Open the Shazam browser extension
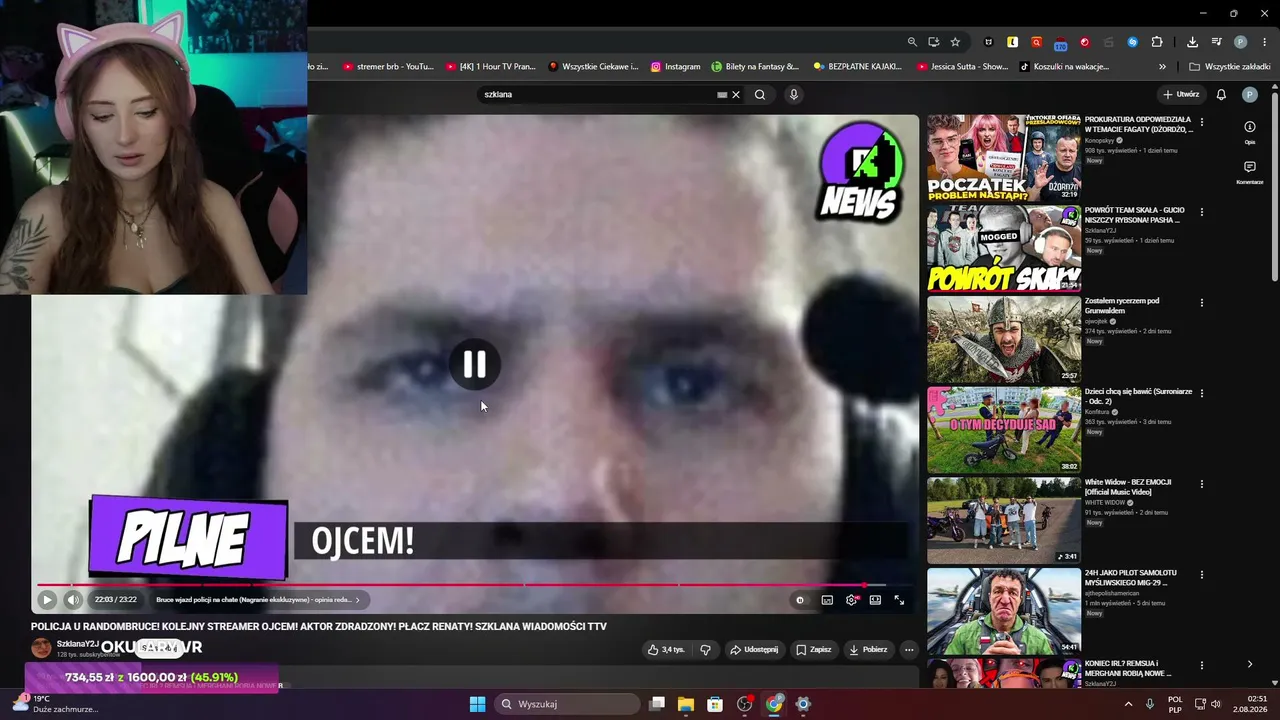This screenshot has height=720, width=1280. click(1133, 42)
